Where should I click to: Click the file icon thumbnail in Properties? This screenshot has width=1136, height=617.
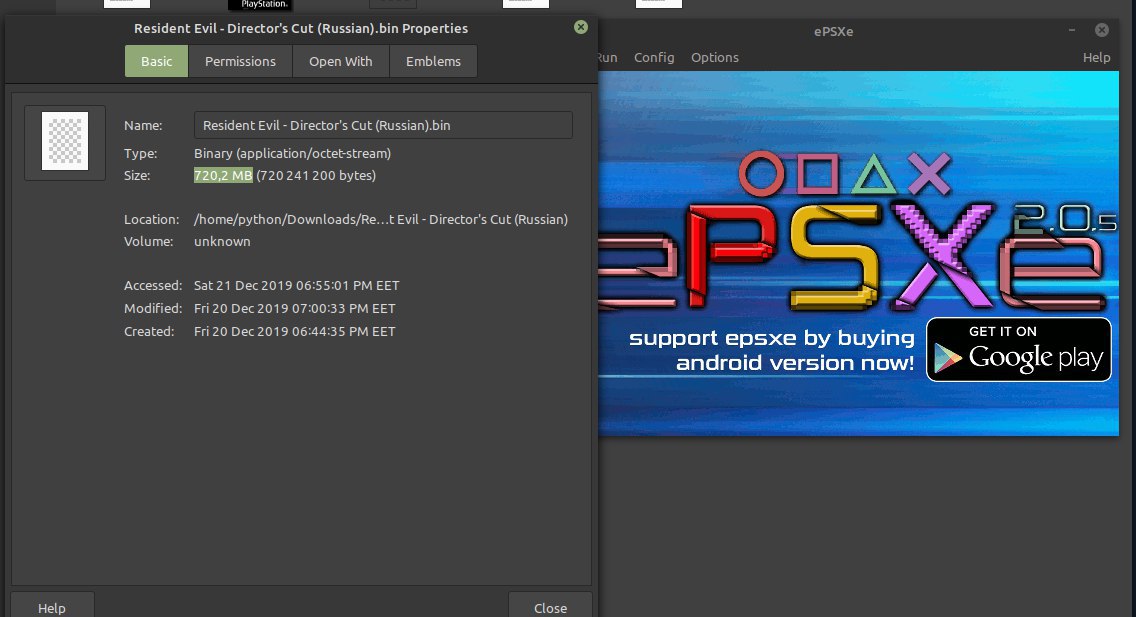coord(65,141)
